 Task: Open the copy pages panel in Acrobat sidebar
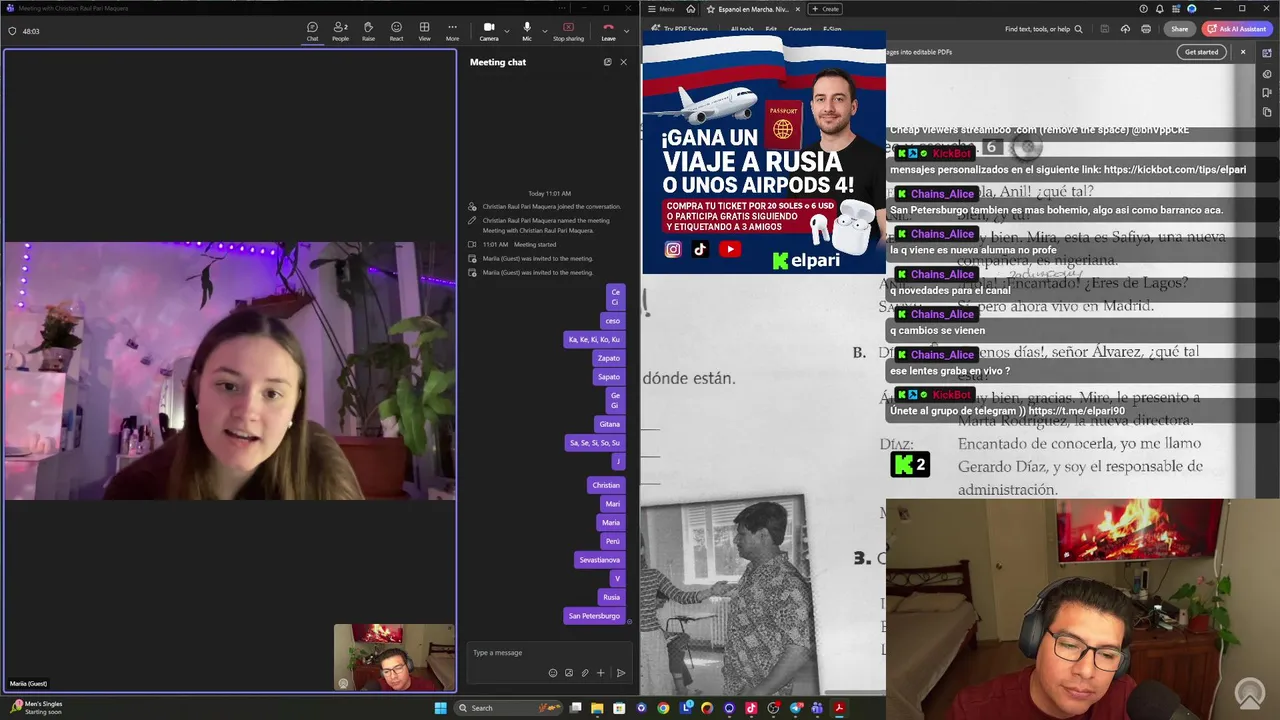[1267, 112]
